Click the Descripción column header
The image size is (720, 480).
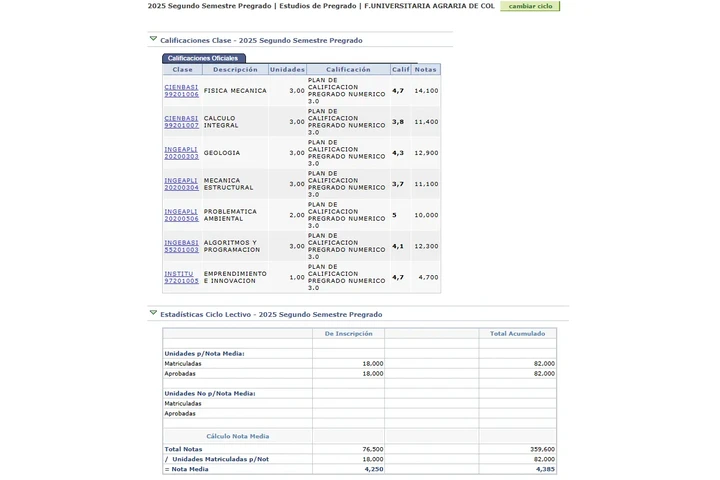(x=235, y=70)
